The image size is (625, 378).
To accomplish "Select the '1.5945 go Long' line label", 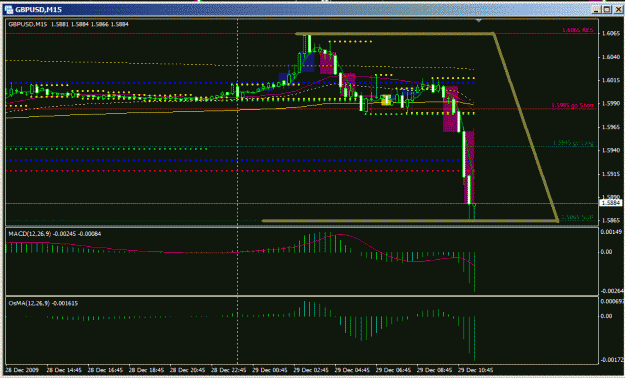I will [x=573, y=143].
